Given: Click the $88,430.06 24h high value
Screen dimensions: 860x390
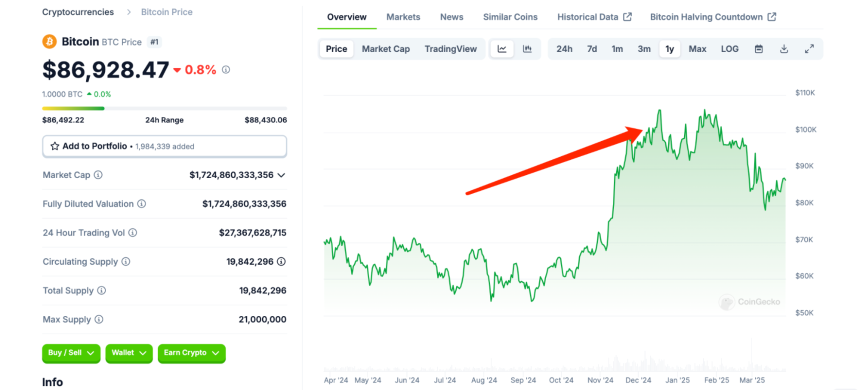Looking at the screenshot, I should (266, 120).
